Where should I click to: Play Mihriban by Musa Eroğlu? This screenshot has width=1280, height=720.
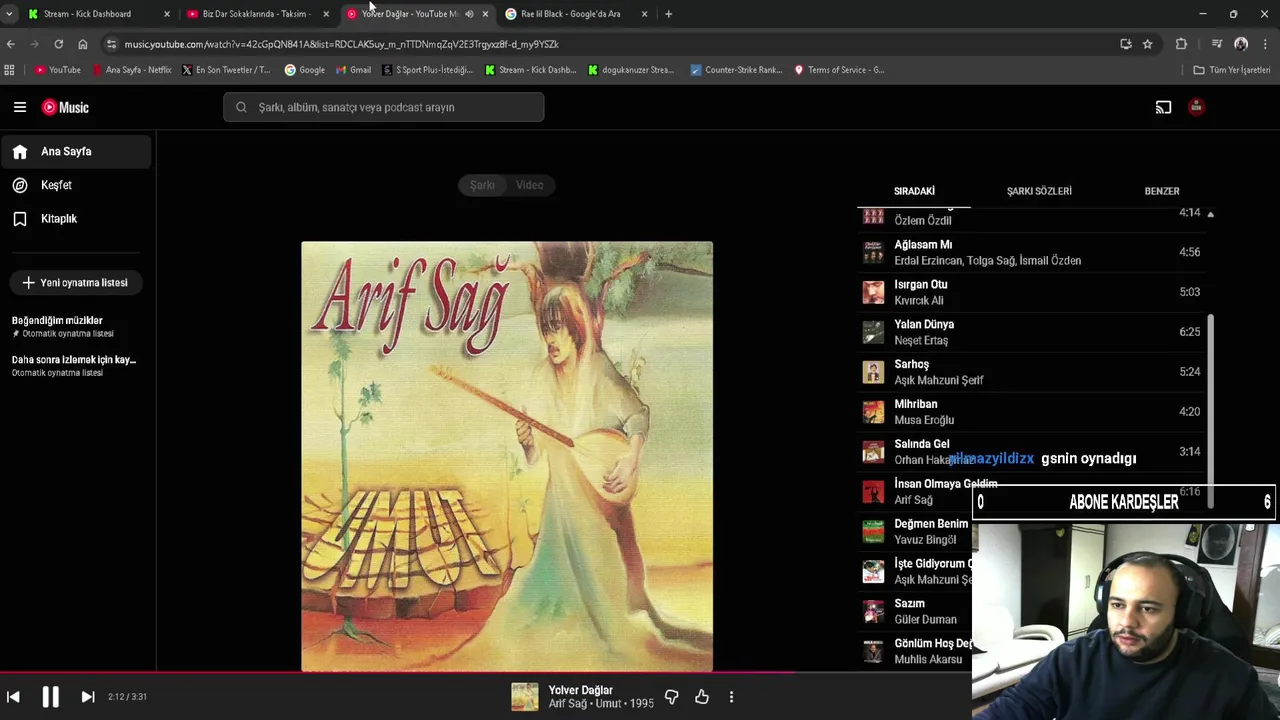click(x=1032, y=412)
